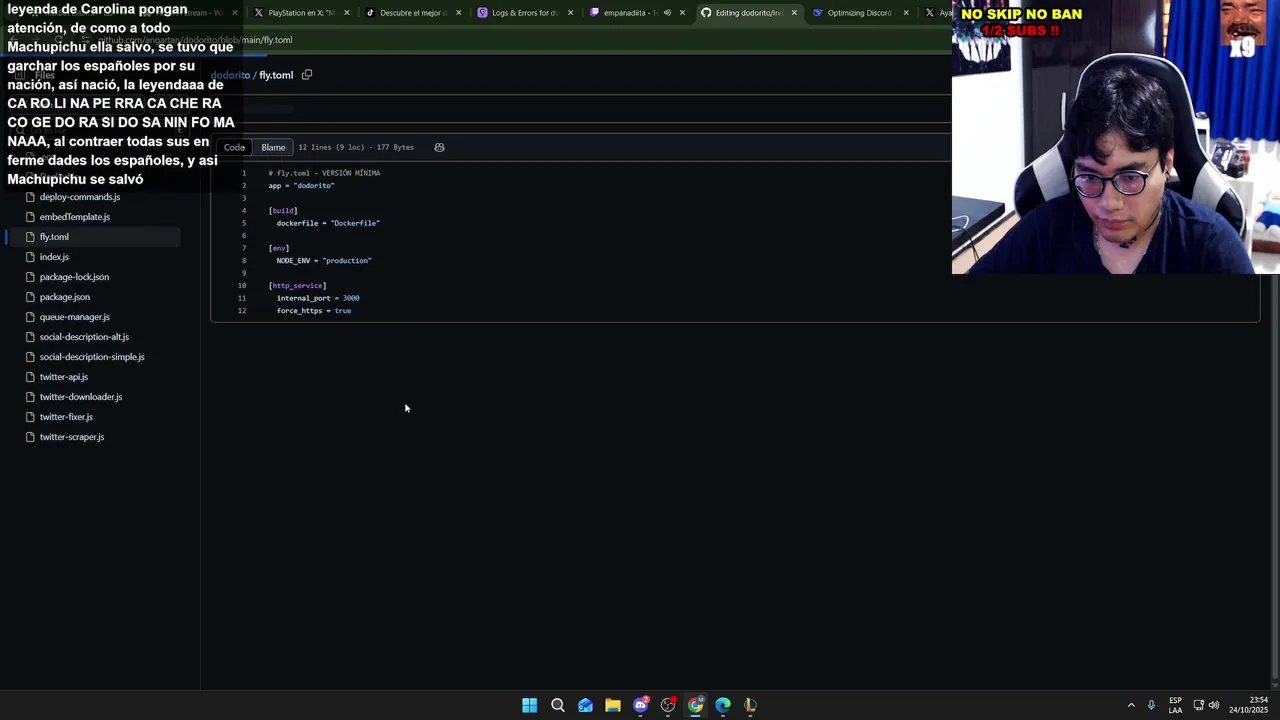Screen dimensions: 1280x720
Task: Close the Editing dodorito tab
Action: tap(794, 13)
